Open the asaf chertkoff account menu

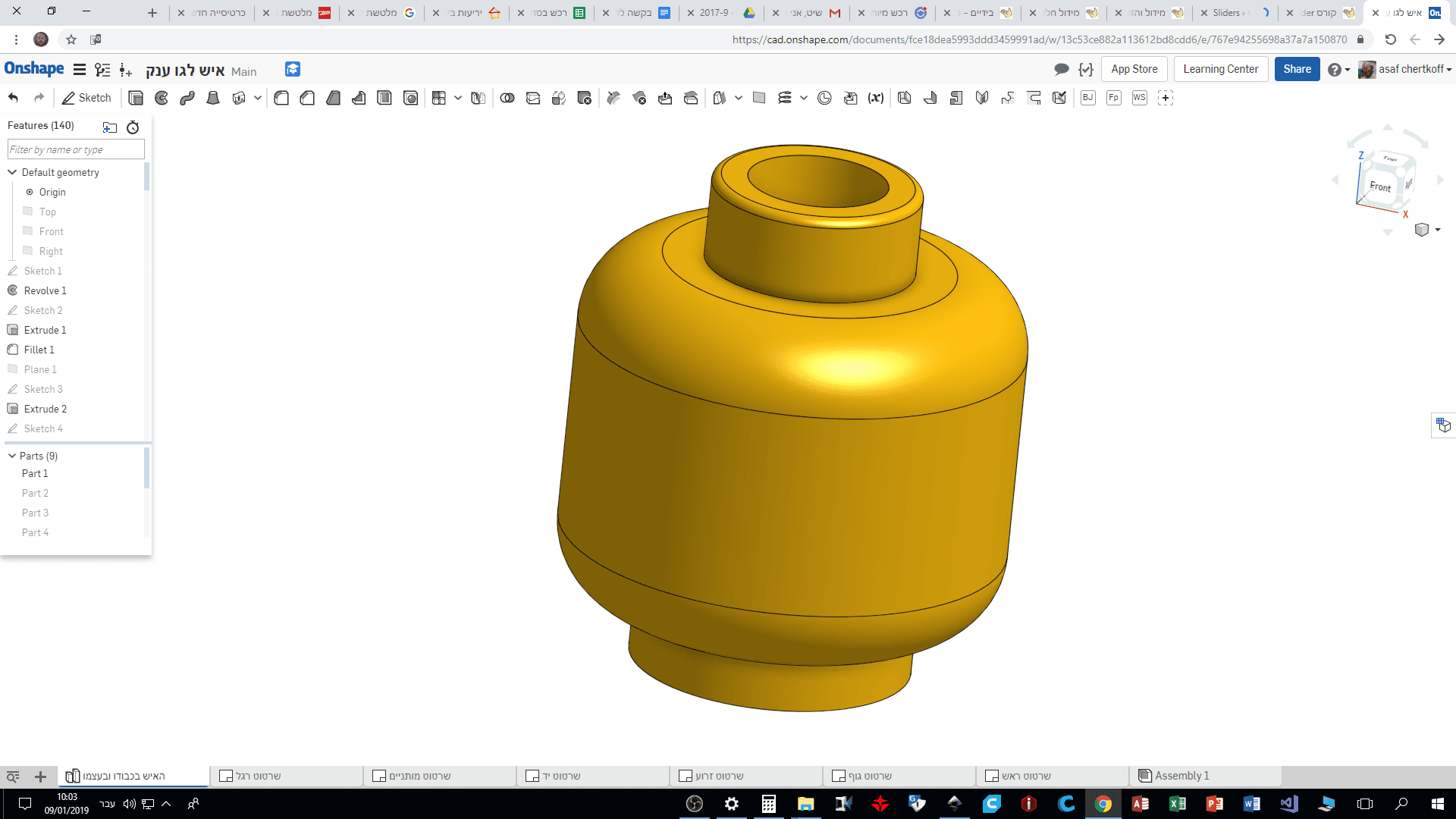1405,70
